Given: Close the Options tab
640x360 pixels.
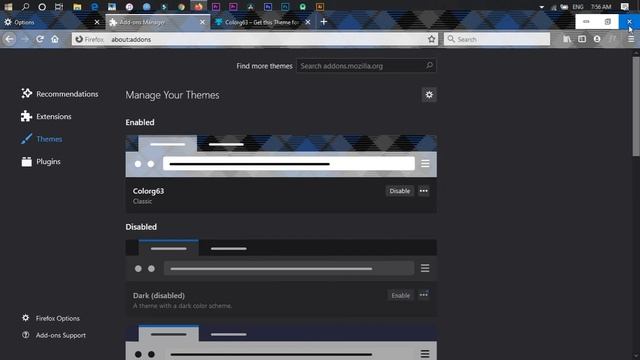Looking at the screenshot, I should tap(97, 22).
